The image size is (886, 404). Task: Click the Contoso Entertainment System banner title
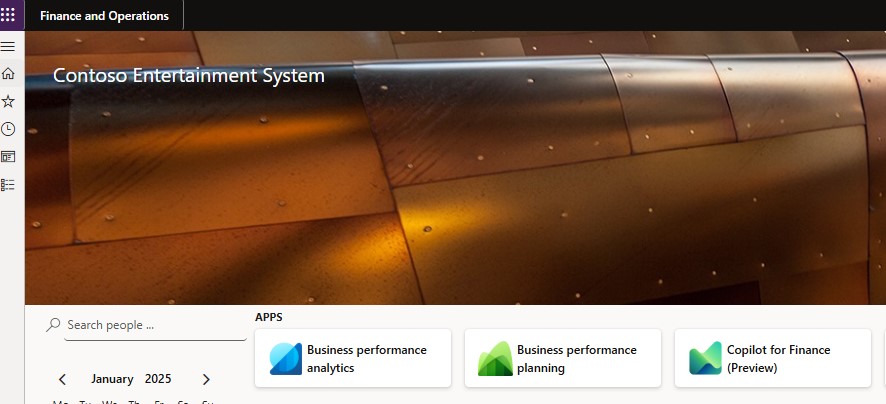point(189,76)
